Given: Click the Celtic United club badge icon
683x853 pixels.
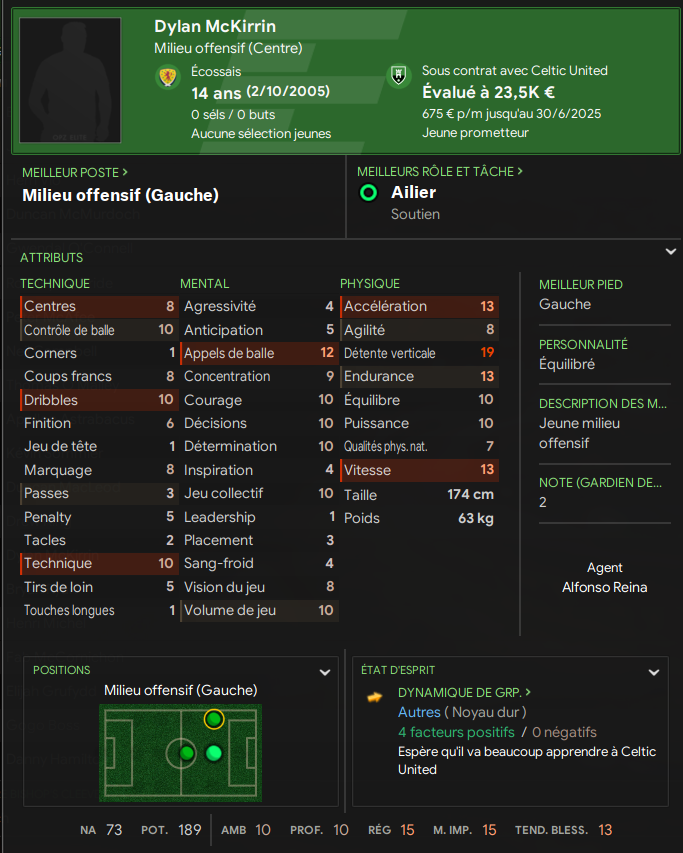Looking at the screenshot, I should point(399,76).
